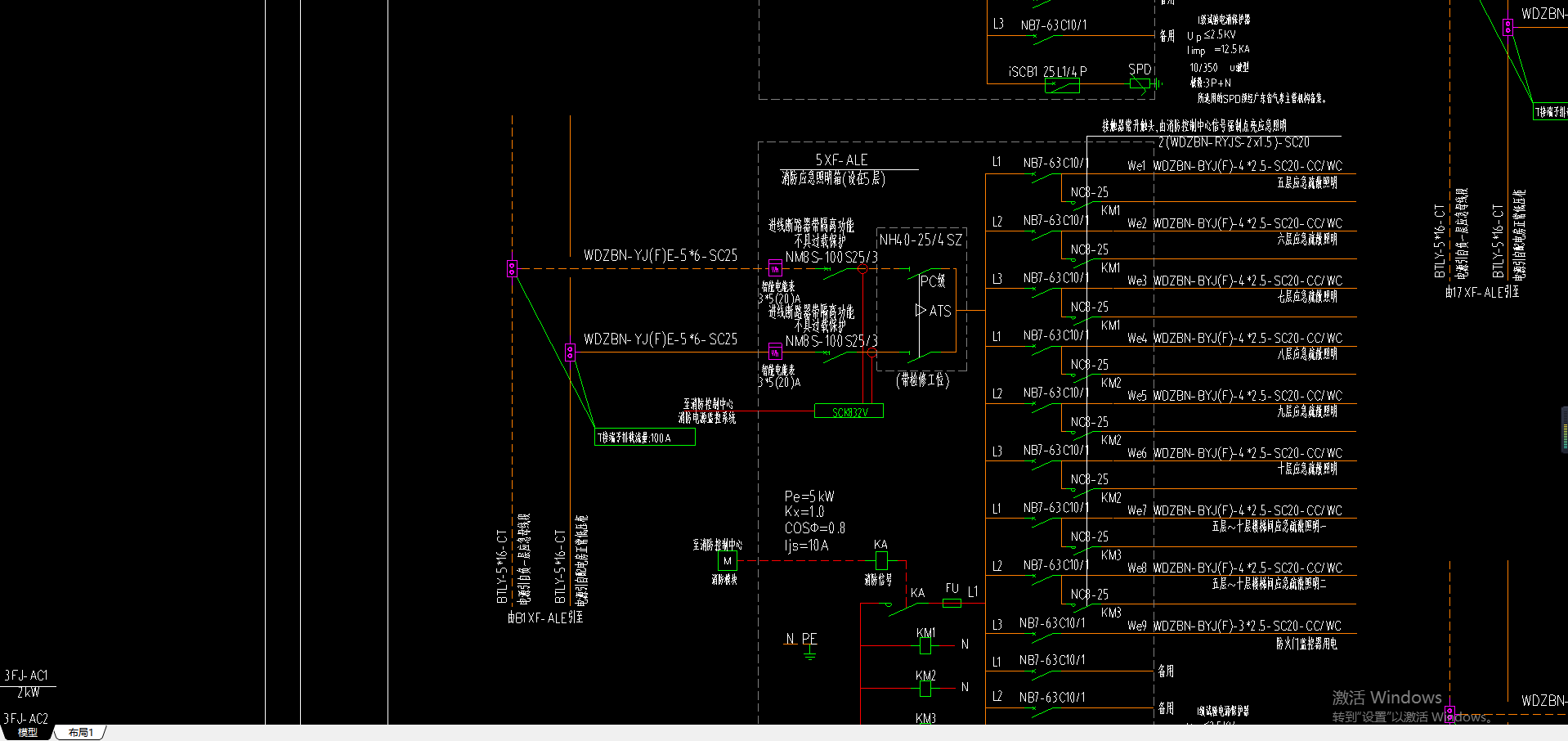The image size is (1568, 741).
Task: Click the red circle on upper NM8S feeder
Action: [x=862, y=268]
